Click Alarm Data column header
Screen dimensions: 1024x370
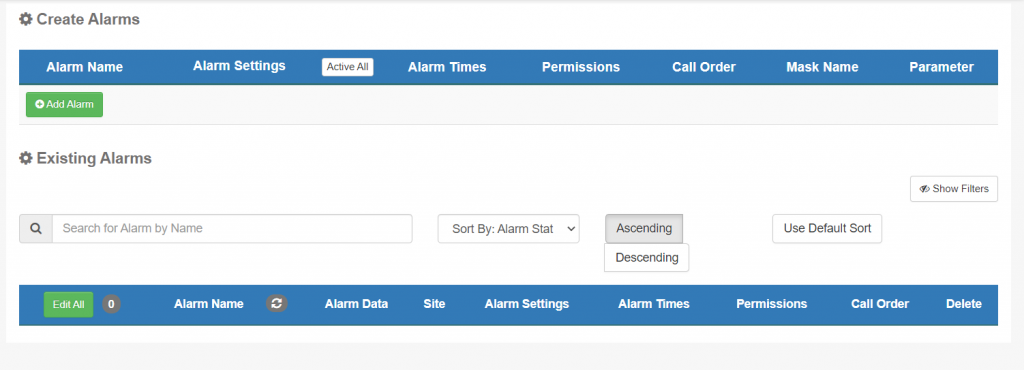(x=357, y=304)
